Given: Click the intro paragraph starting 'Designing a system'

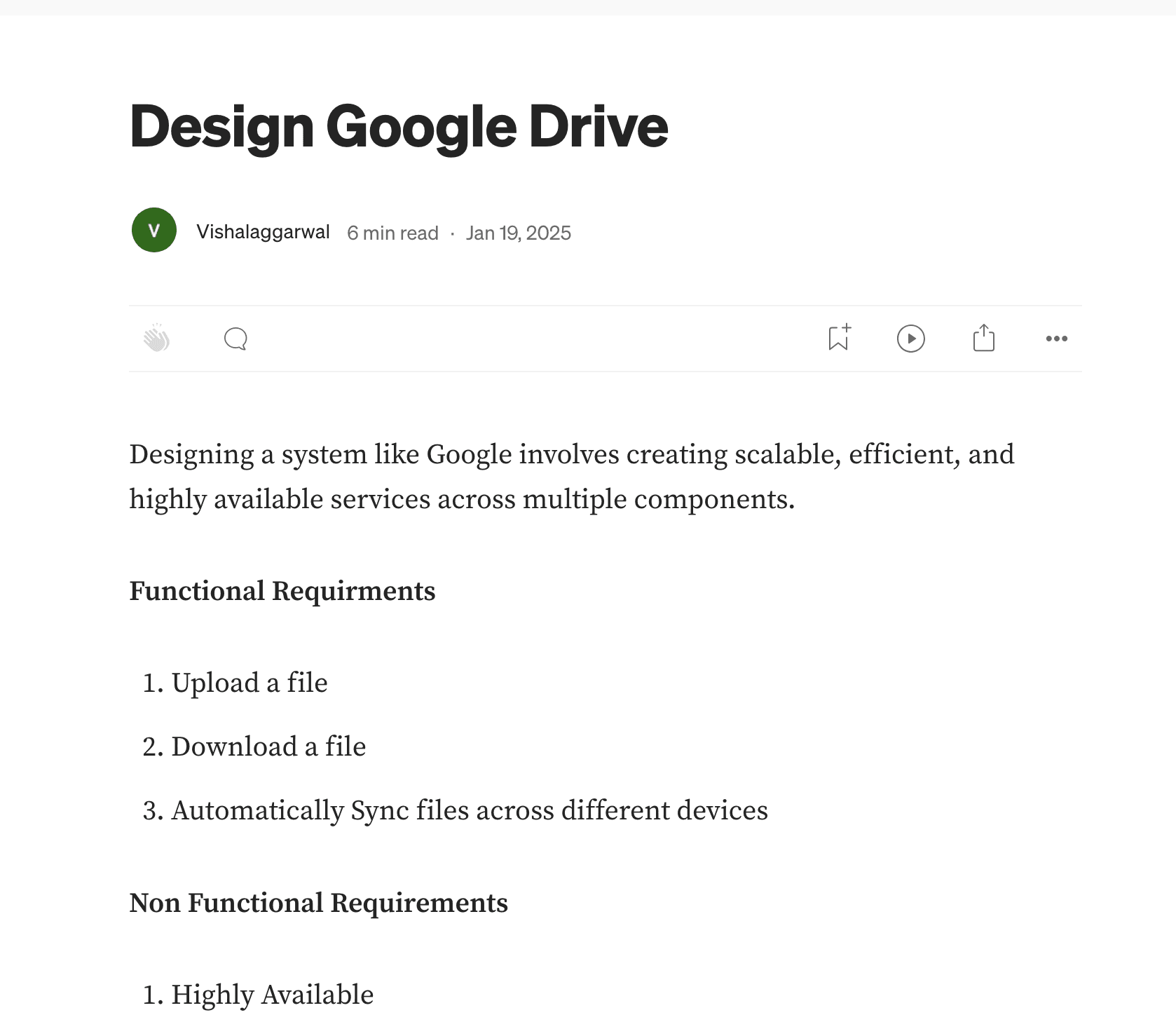Looking at the screenshot, I should pos(572,477).
